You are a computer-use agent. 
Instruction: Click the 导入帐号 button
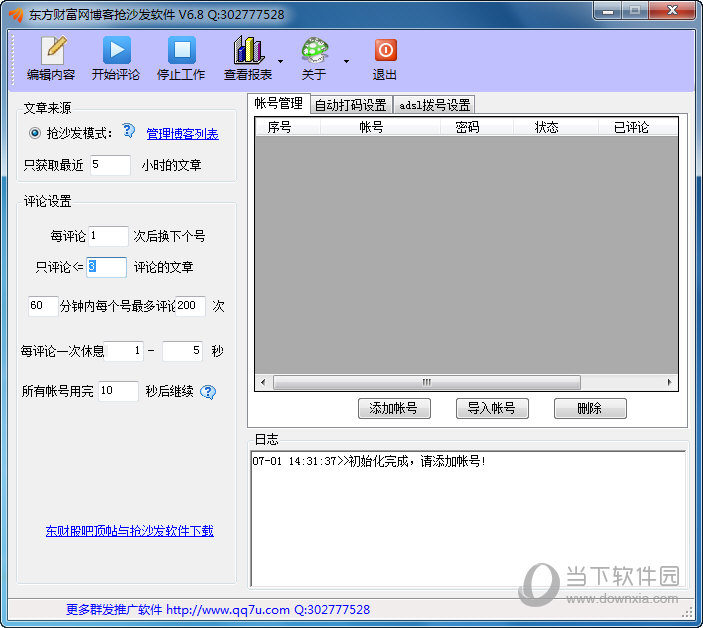pos(492,408)
